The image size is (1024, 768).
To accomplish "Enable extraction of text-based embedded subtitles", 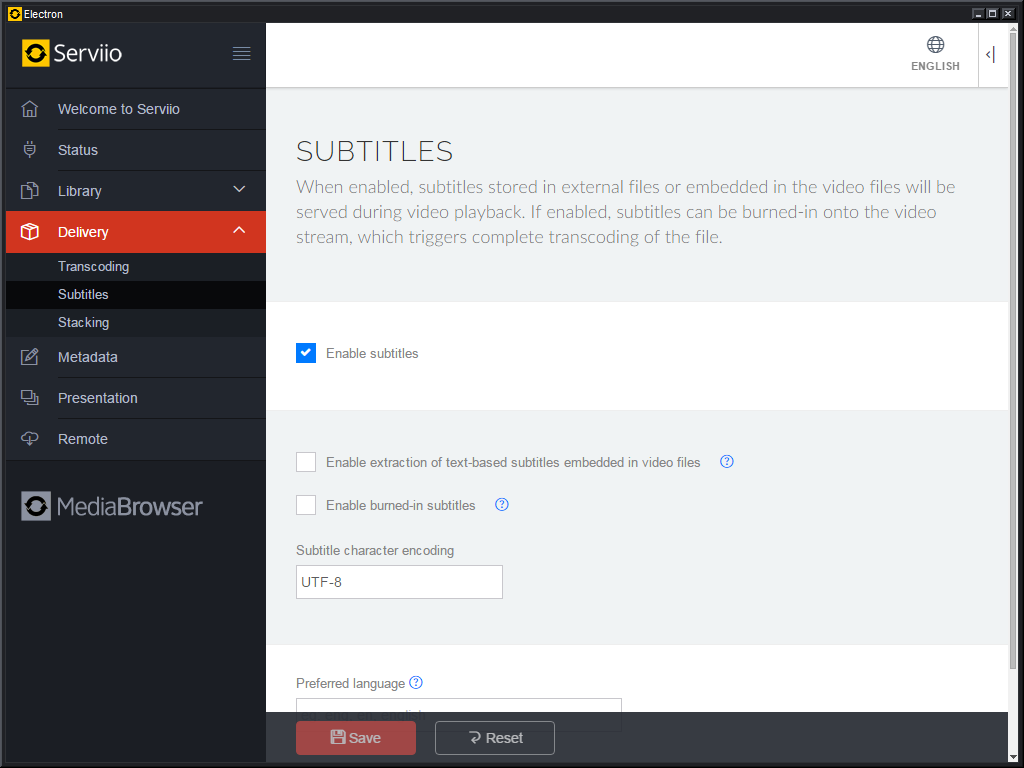I will point(306,462).
